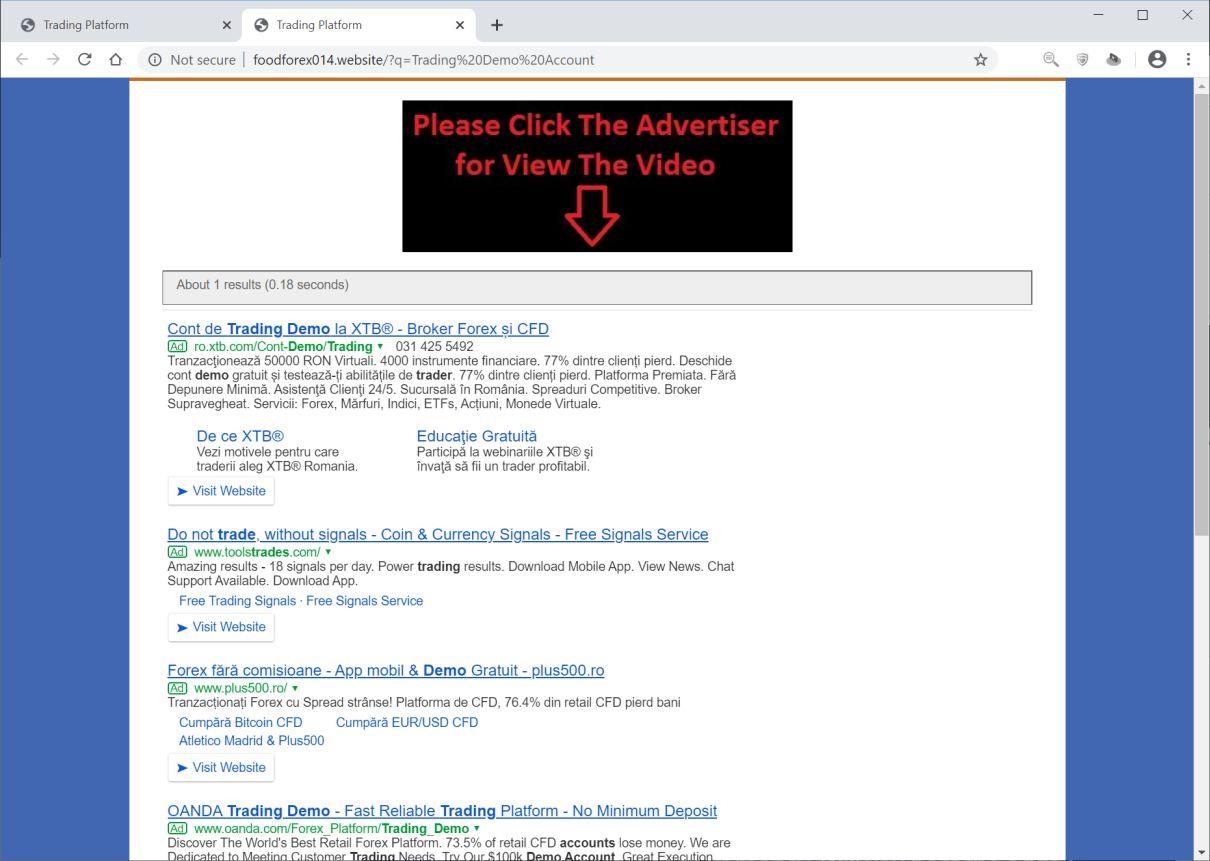Click the XTB phone number 031 425 5492
Screen dimensions: 1210x861
coord(435,346)
